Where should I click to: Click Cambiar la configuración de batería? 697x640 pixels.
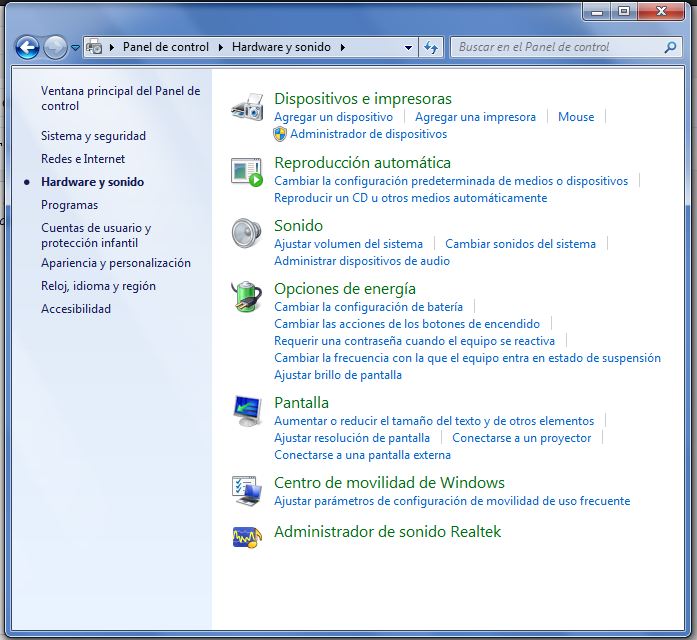(368, 307)
